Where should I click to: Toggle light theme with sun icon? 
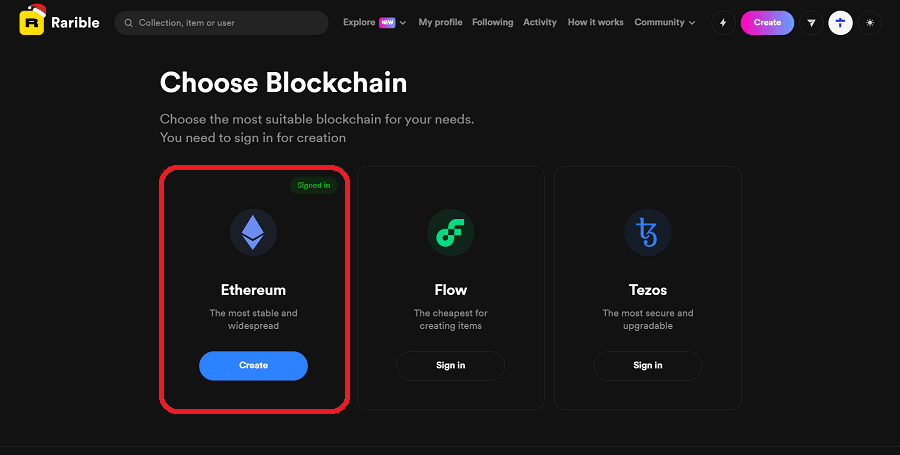[x=870, y=23]
